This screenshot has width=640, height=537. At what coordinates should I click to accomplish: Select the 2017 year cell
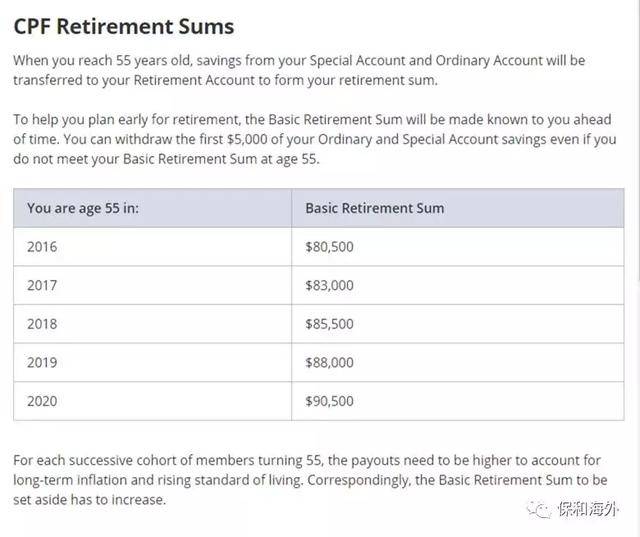tap(42, 285)
